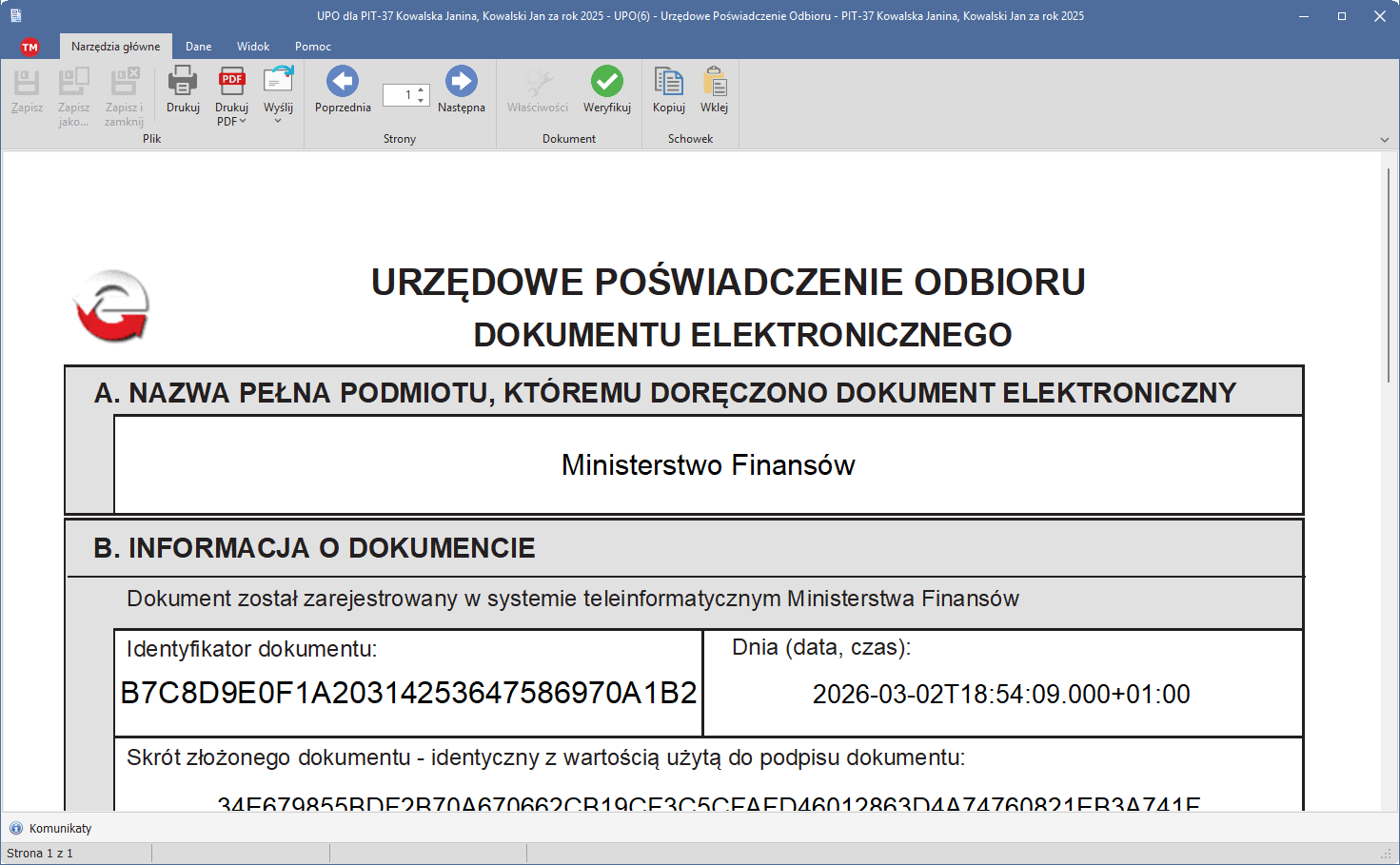1400x865 pixels.
Task: Click the Zapisz jako icon
Action: (73, 82)
